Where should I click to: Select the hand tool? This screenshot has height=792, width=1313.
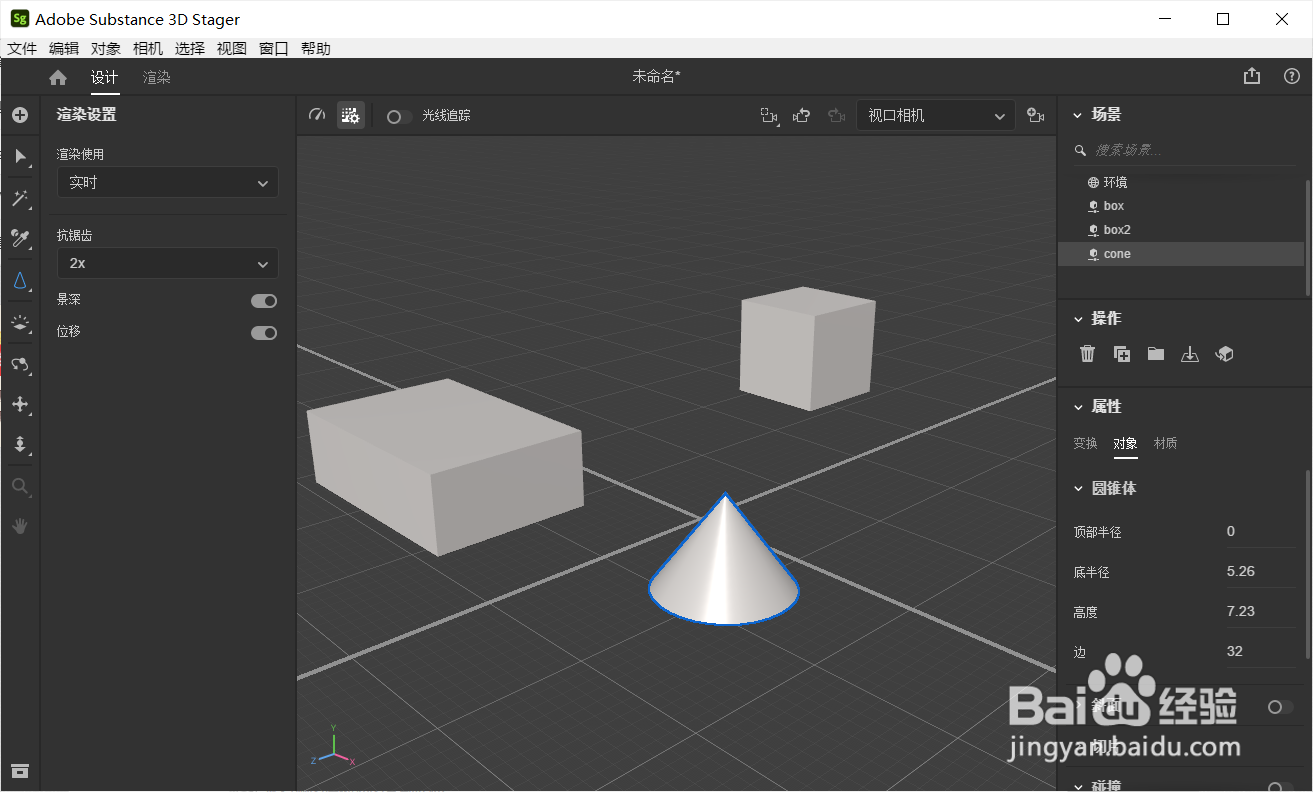tap(19, 526)
